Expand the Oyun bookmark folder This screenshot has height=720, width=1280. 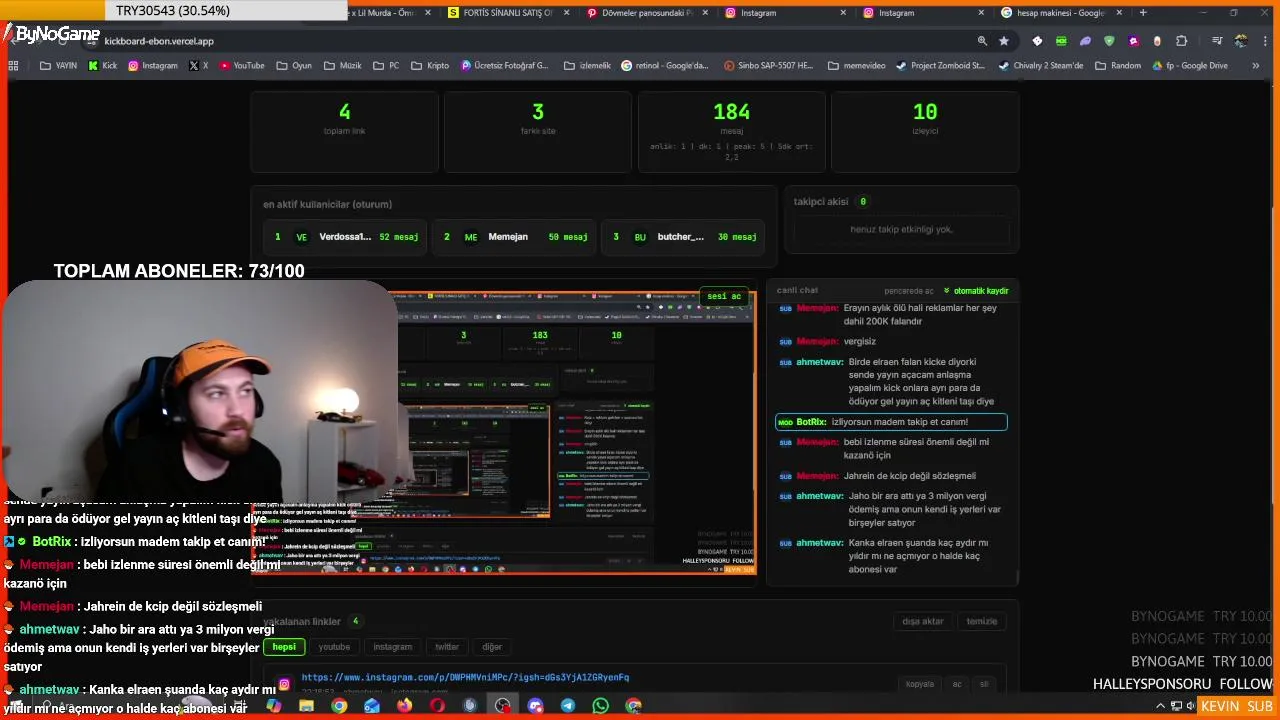coord(293,66)
